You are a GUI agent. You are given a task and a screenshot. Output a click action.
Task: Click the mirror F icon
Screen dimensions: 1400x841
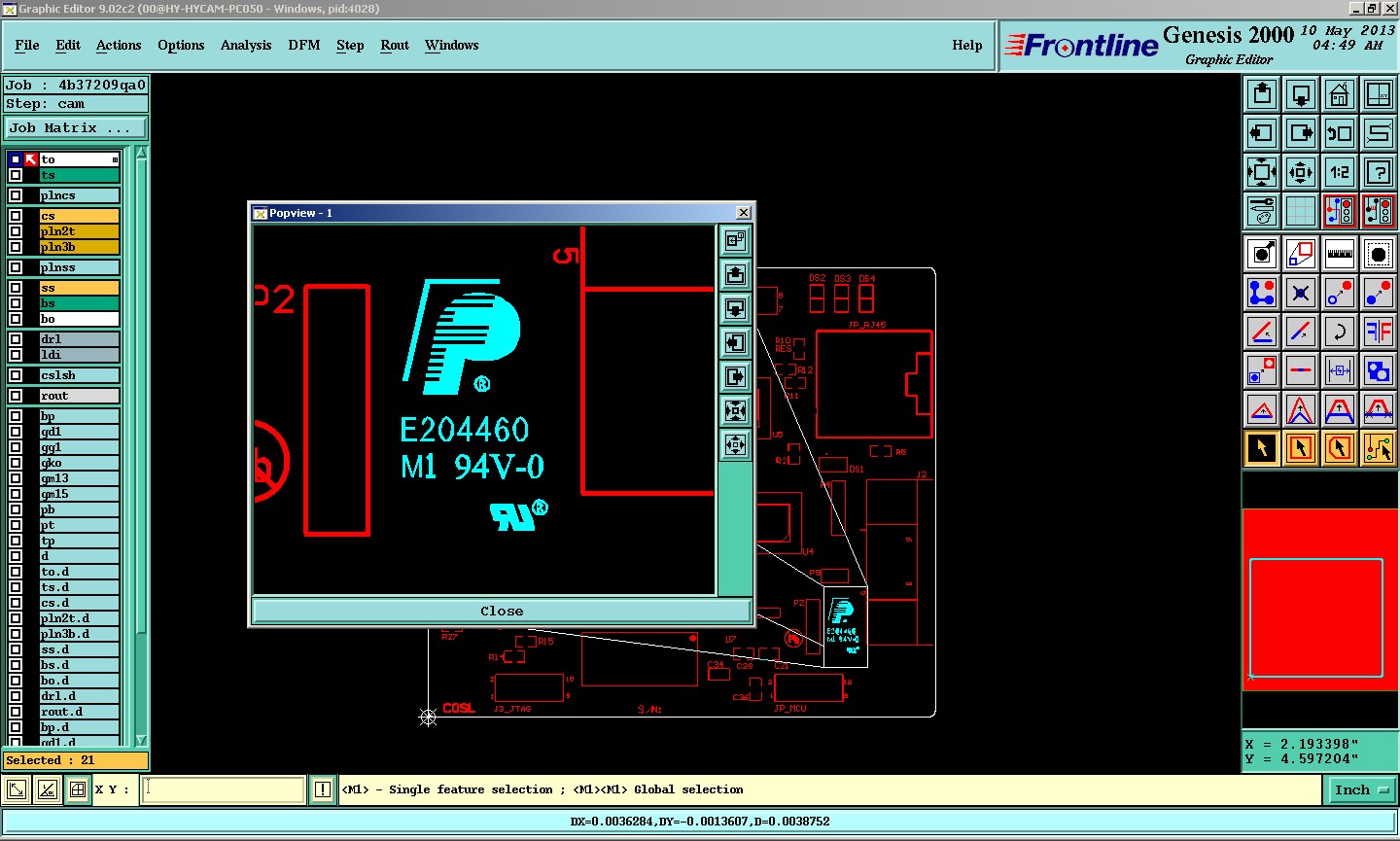(x=1379, y=332)
